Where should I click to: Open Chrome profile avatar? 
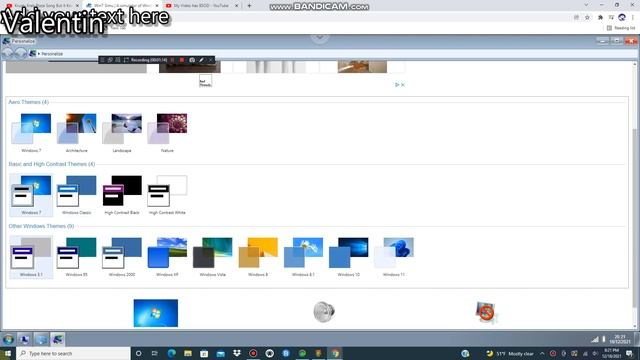622,17
